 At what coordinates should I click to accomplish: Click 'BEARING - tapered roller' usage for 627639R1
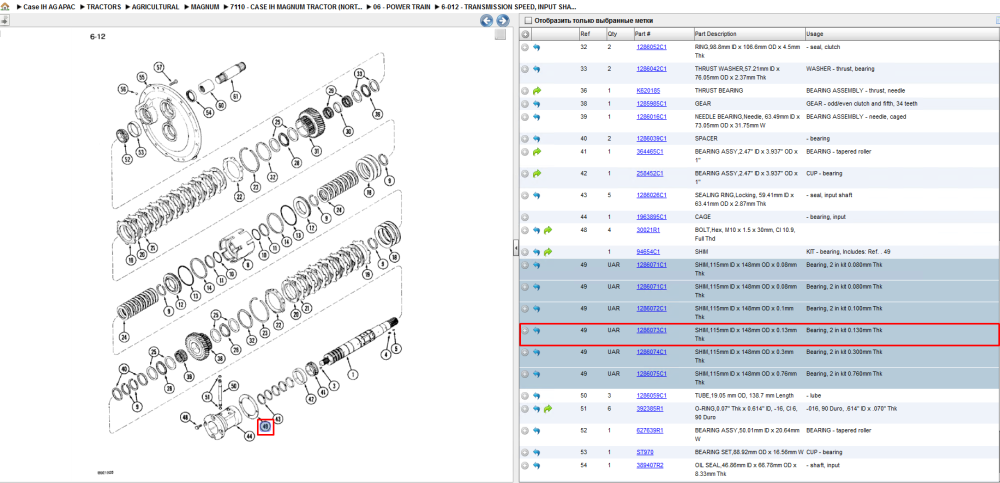[837, 431]
